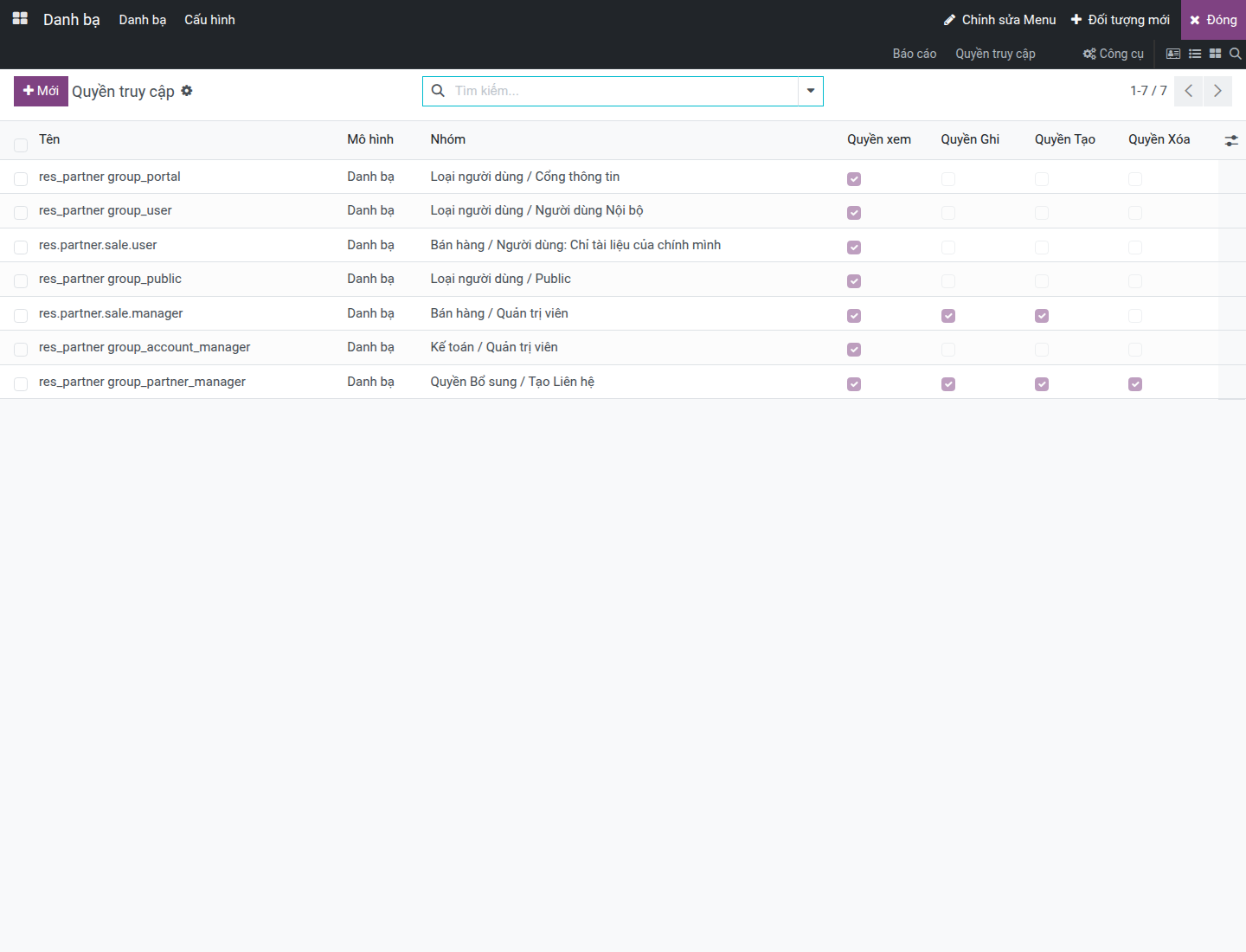Open the Báo cáo menu
Viewport: 1246px width, 952px height.
coord(915,54)
